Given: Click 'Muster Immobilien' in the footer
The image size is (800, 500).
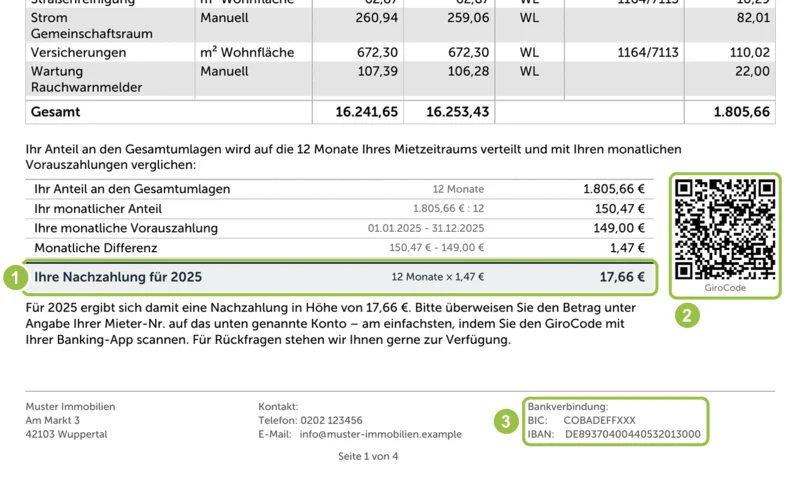Looking at the screenshot, I should click(70, 407).
